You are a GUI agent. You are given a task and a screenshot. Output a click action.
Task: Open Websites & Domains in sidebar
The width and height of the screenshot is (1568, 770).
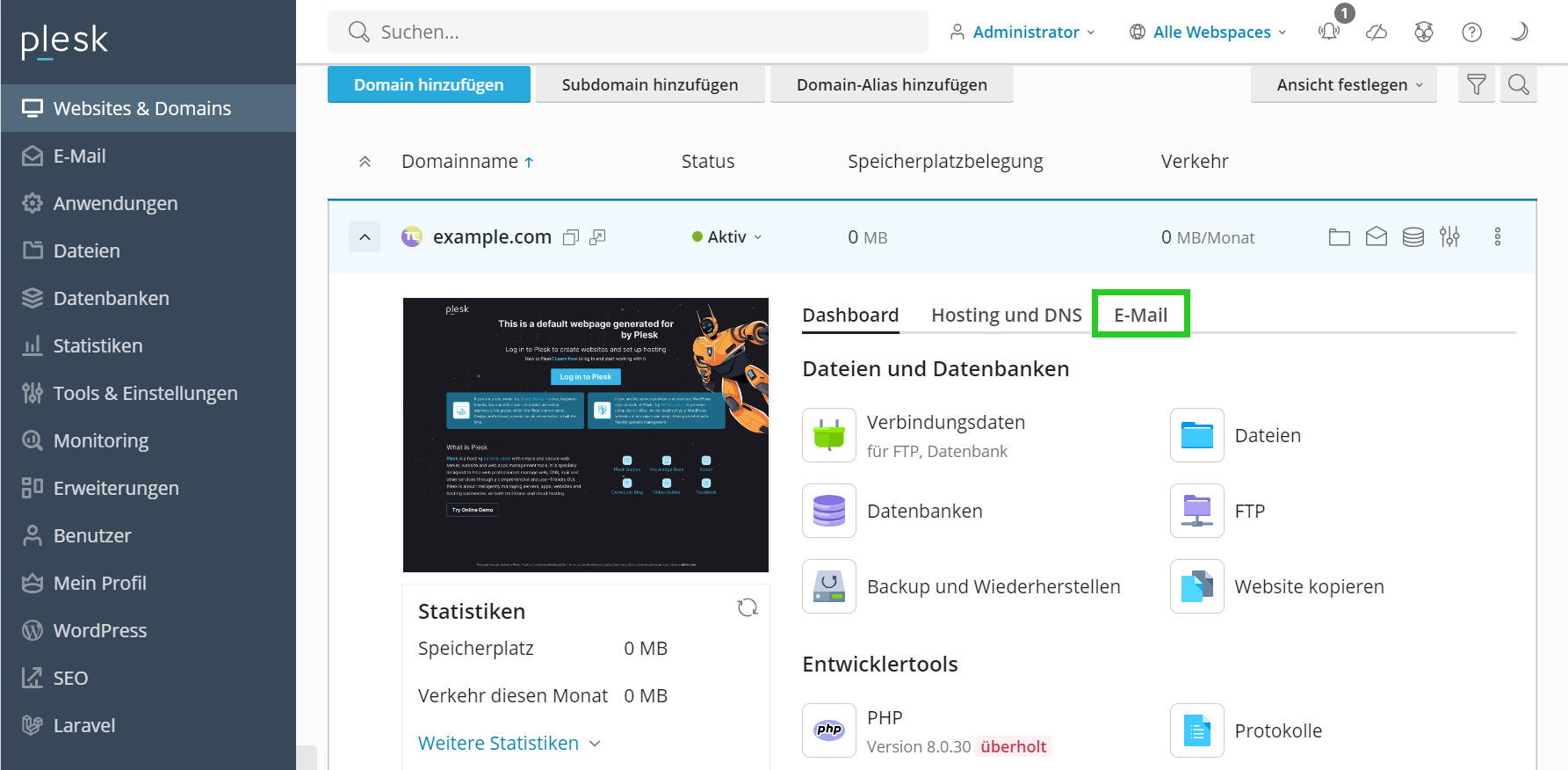[x=148, y=108]
